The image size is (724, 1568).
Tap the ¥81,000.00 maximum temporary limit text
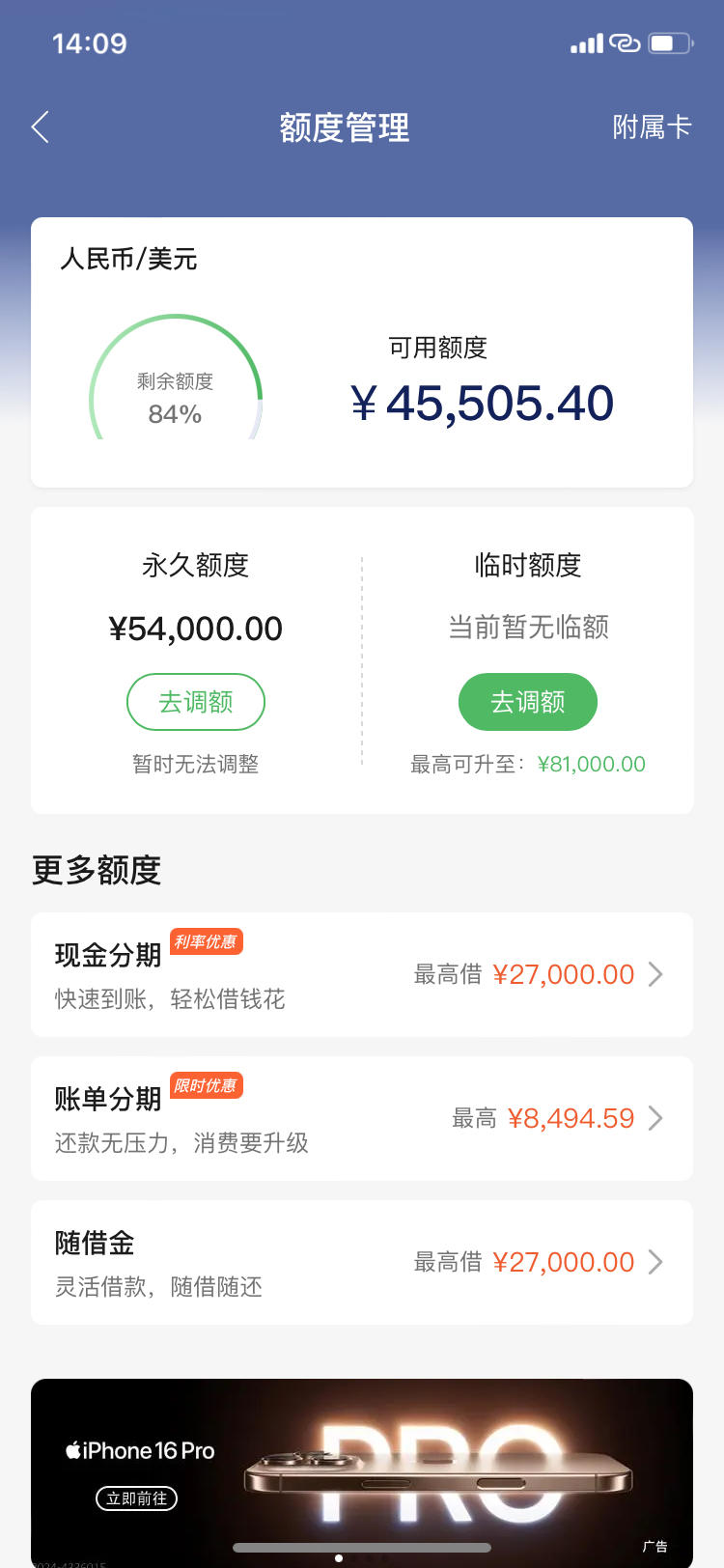pos(591,764)
